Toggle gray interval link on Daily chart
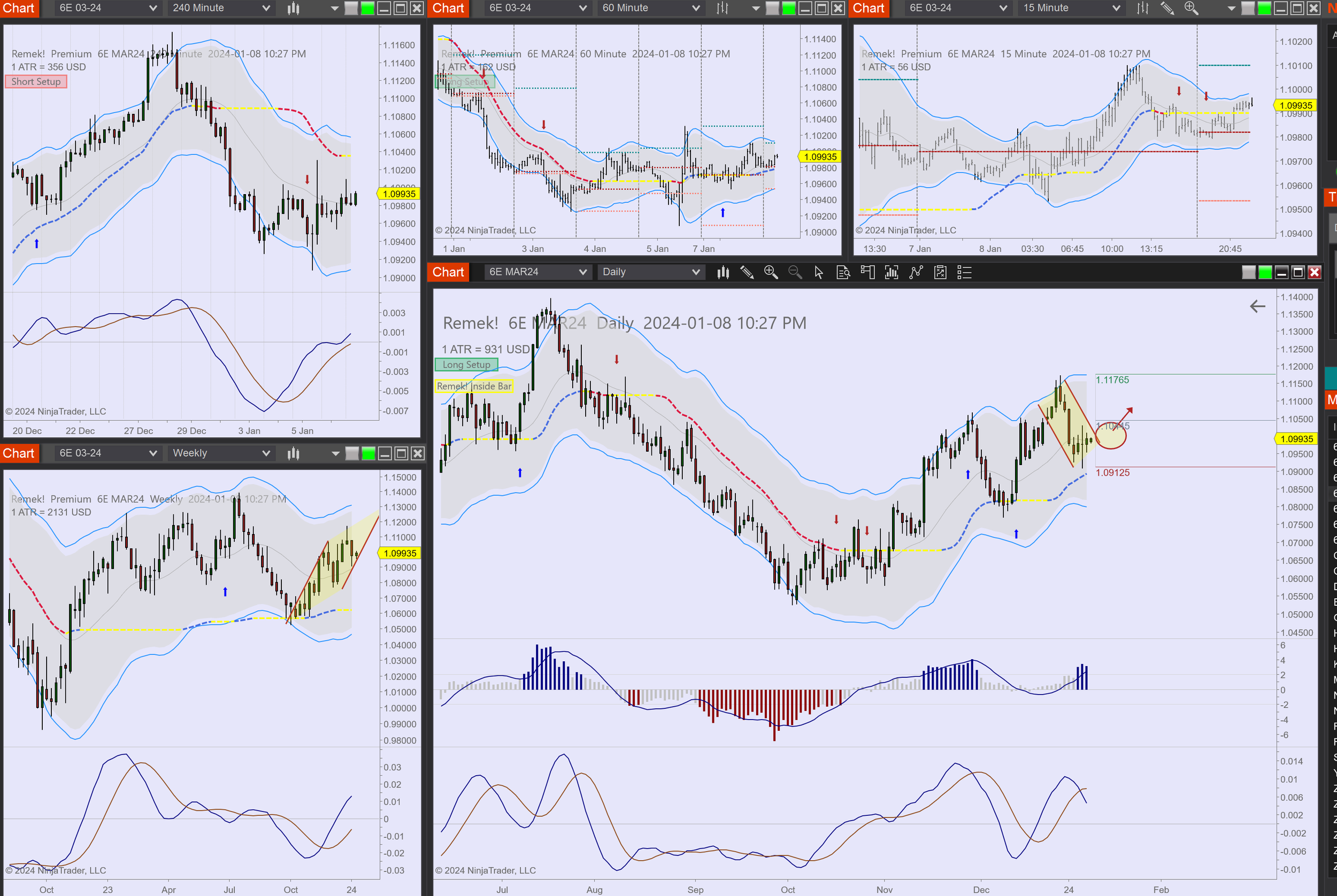The image size is (1337, 896). (x=1249, y=273)
